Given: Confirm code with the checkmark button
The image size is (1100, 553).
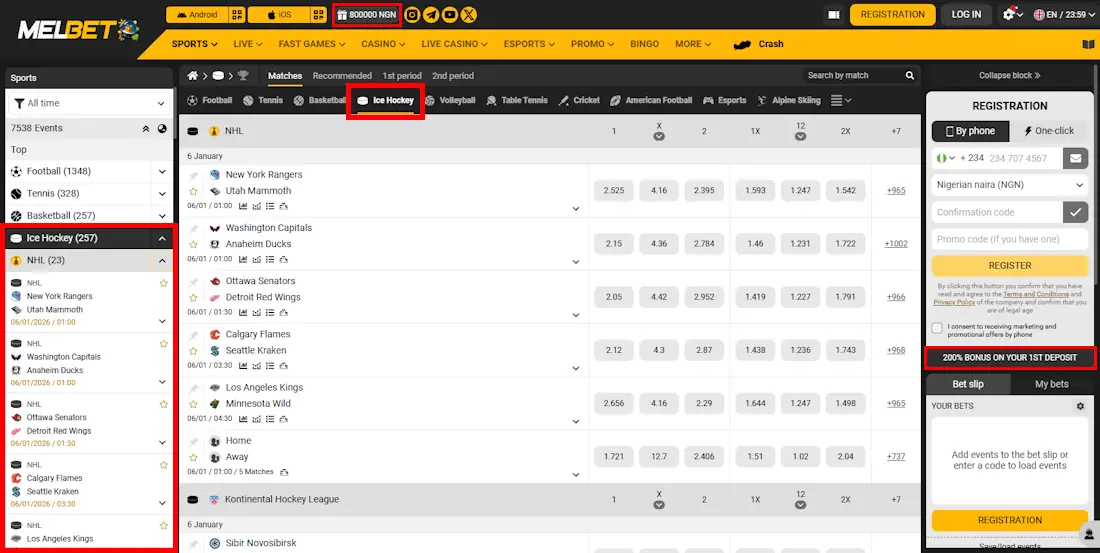Looking at the screenshot, I should tap(1075, 212).
